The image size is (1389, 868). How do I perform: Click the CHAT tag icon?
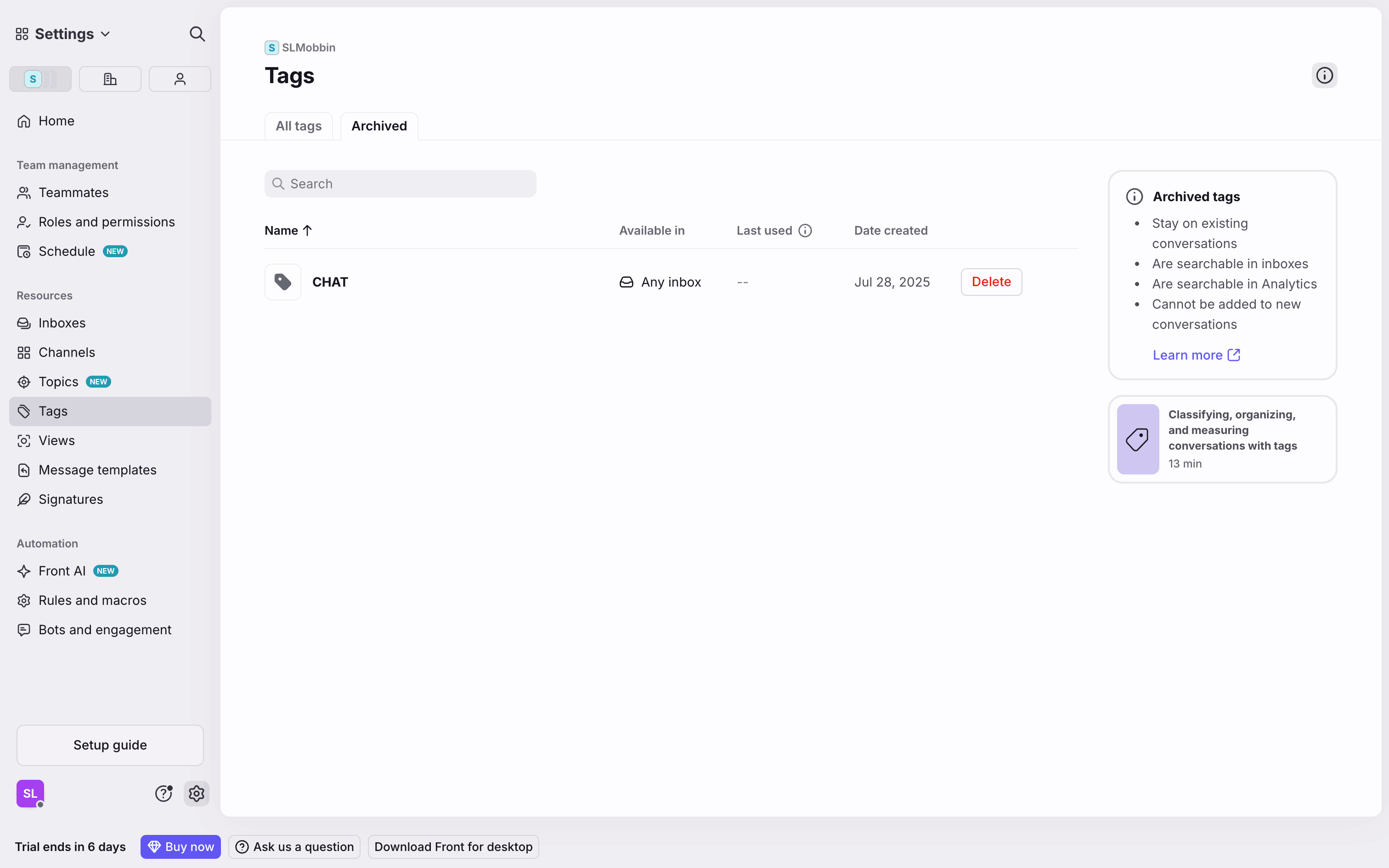(x=283, y=282)
